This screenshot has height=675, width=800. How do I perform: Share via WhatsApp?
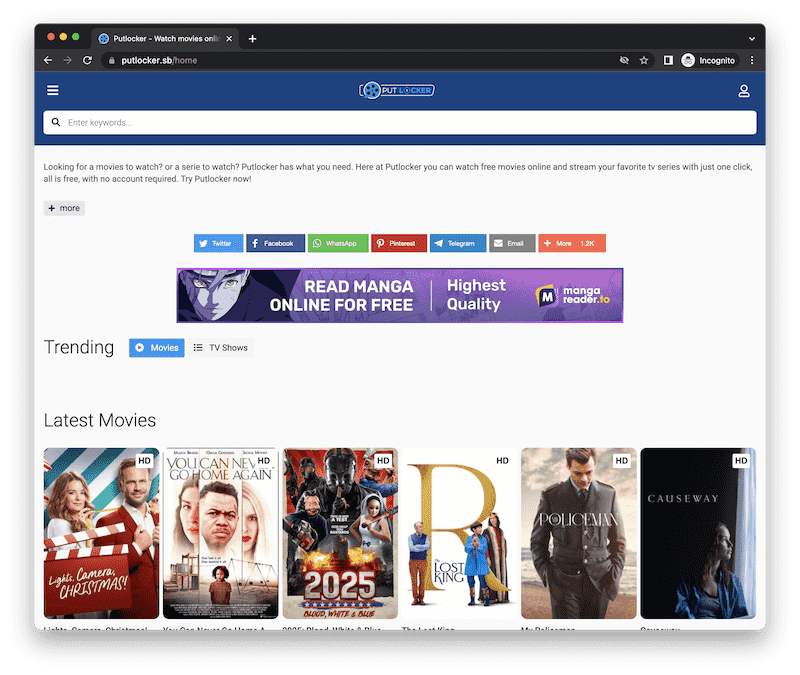pos(338,243)
